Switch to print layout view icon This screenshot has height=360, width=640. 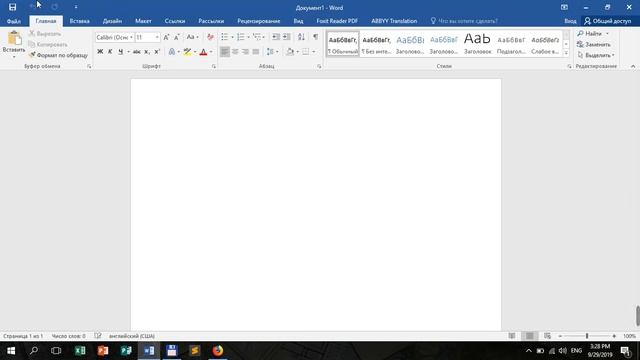[x=529, y=336]
